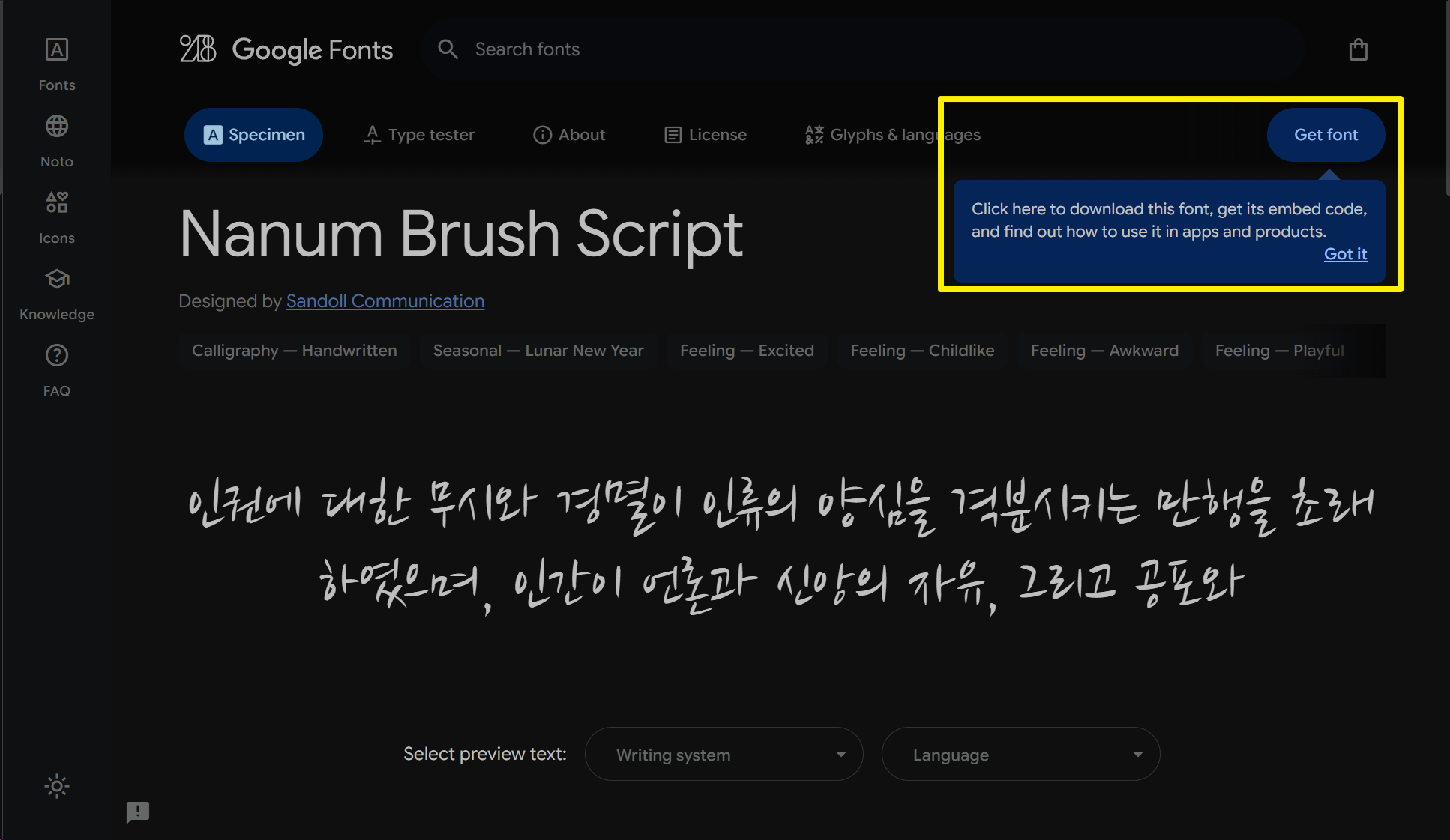Screen dimensions: 1450x840
Task: Select the Feeling — Awkward tag
Action: (x=1104, y=351)
